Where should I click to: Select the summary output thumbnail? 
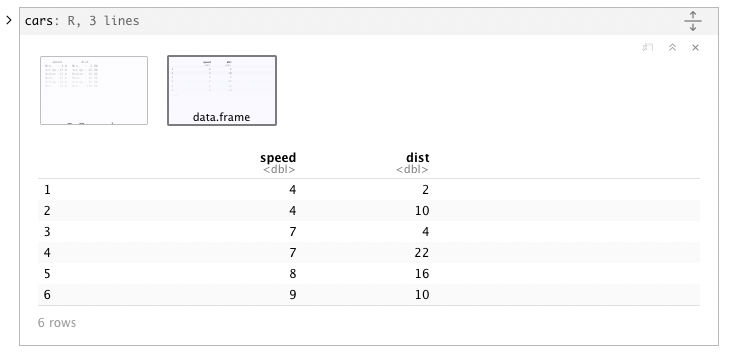[x=94, y=90]
